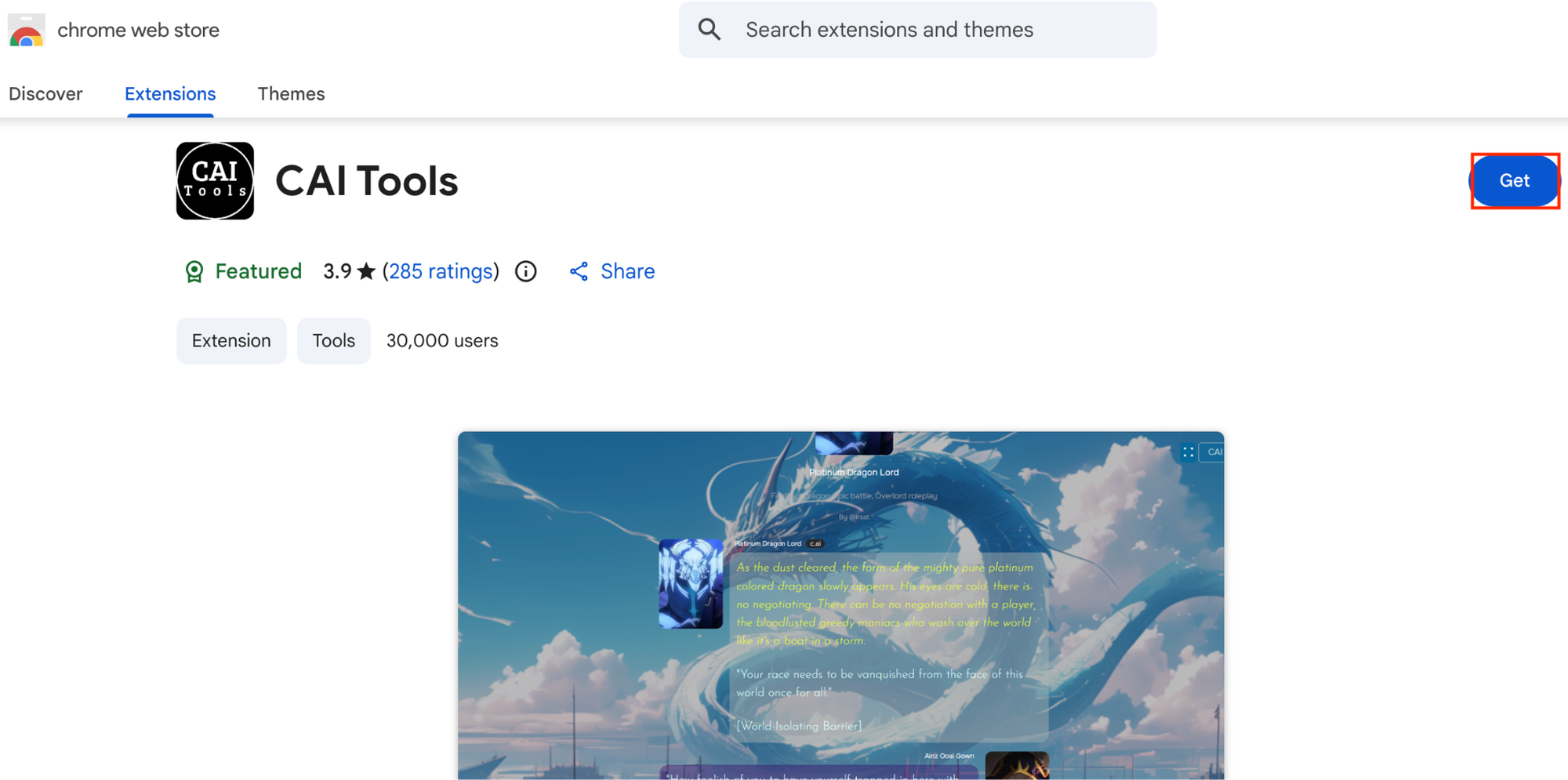Screen dimensions: 1568x780
Task: Click the Share icon
Action: 579,271
